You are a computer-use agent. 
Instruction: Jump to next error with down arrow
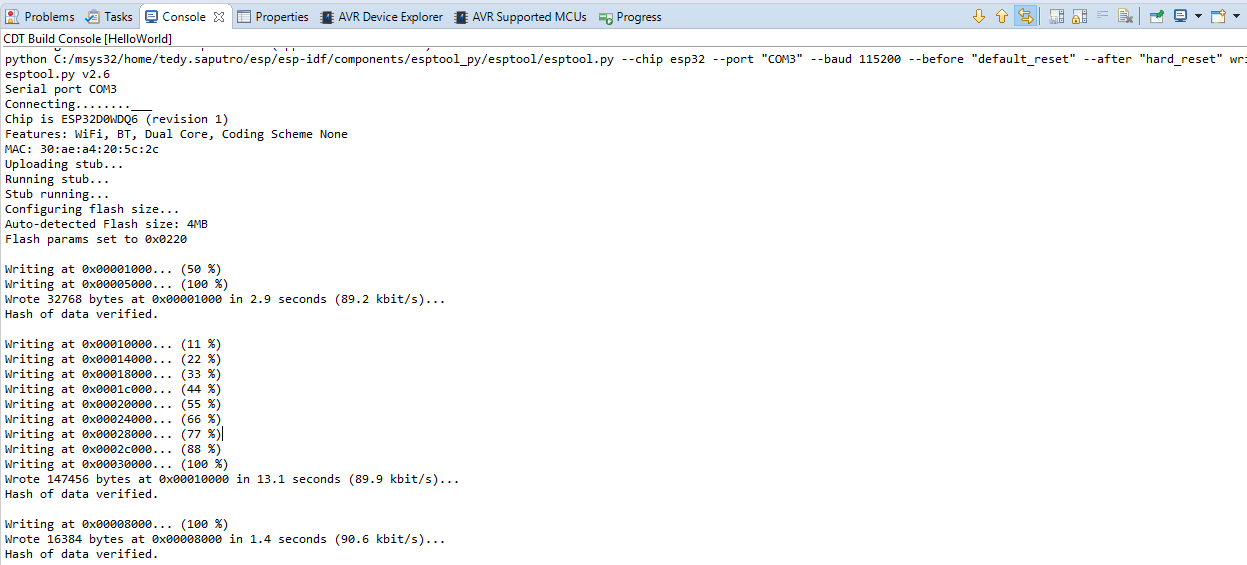[x=978, y=16]
